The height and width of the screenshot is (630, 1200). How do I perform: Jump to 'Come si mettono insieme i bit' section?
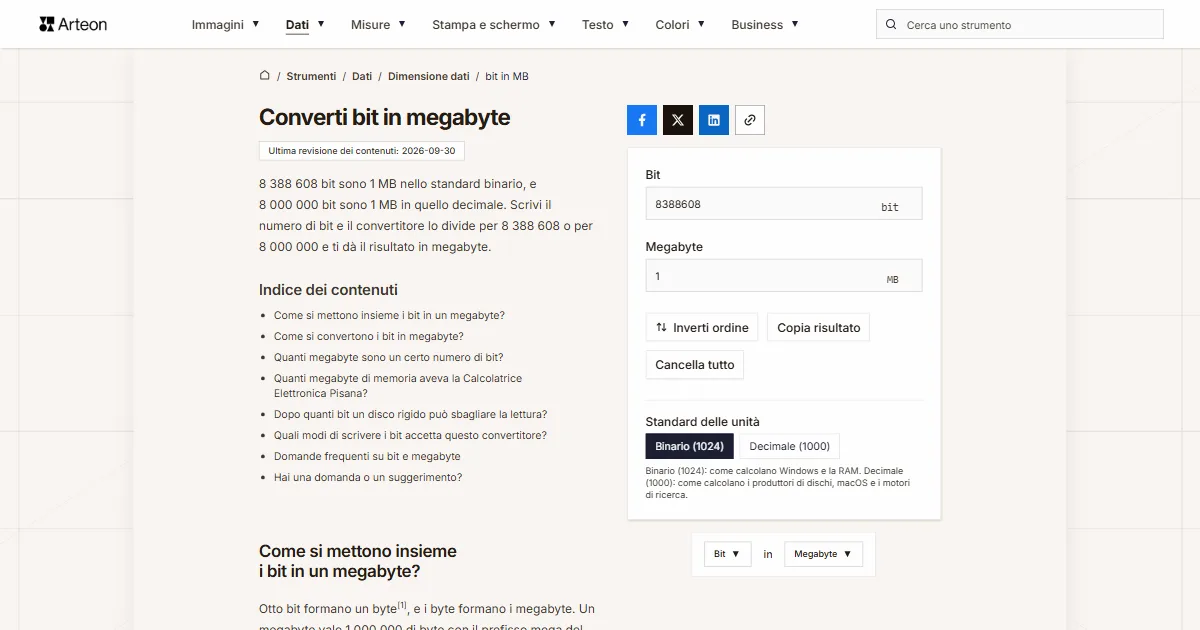[x=389, y=316]
